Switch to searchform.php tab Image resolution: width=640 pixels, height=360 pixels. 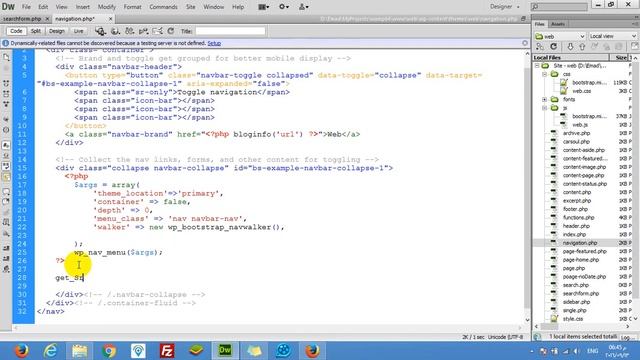pyautogui.click(x=22, y=19)
